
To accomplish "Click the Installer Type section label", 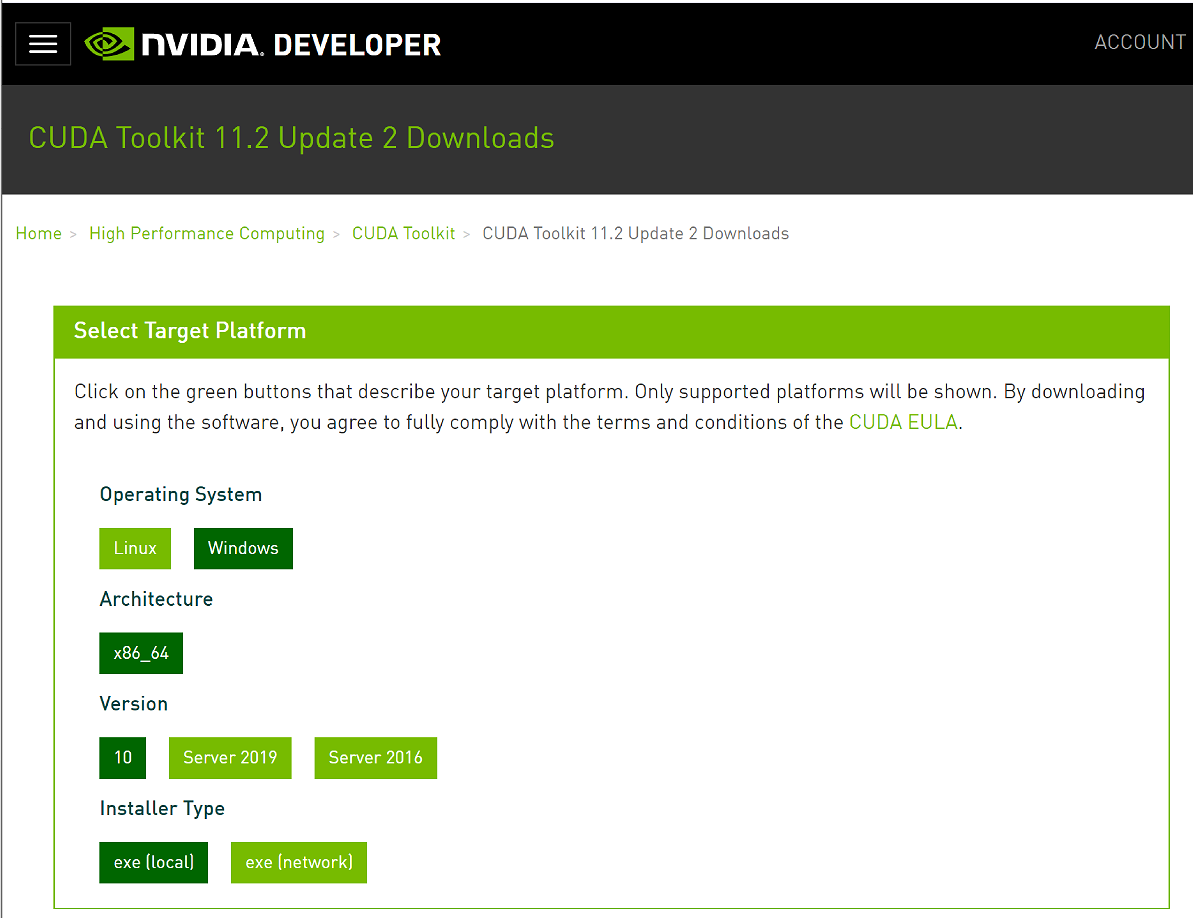I will [x=162, y=808].
